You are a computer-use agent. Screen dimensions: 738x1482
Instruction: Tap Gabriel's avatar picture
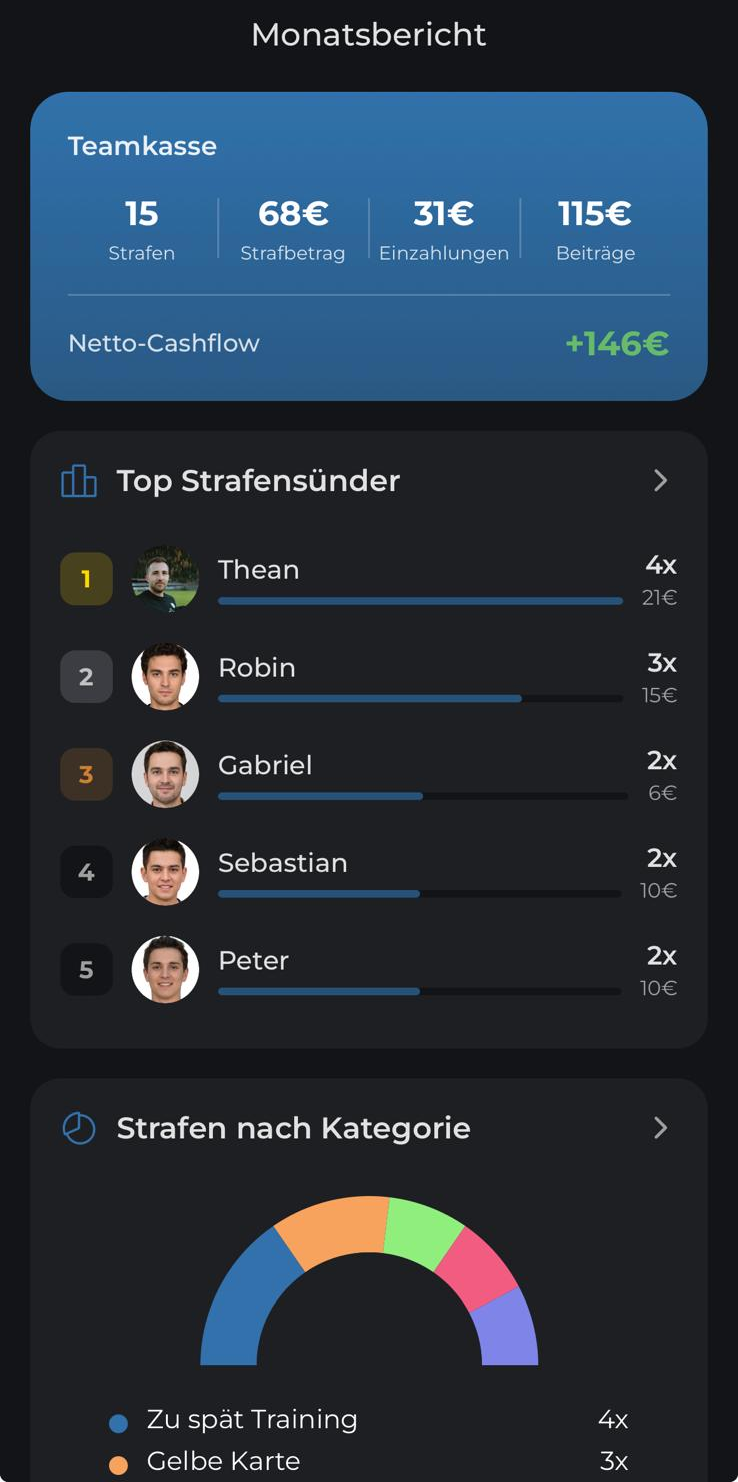tap(165, 774)
